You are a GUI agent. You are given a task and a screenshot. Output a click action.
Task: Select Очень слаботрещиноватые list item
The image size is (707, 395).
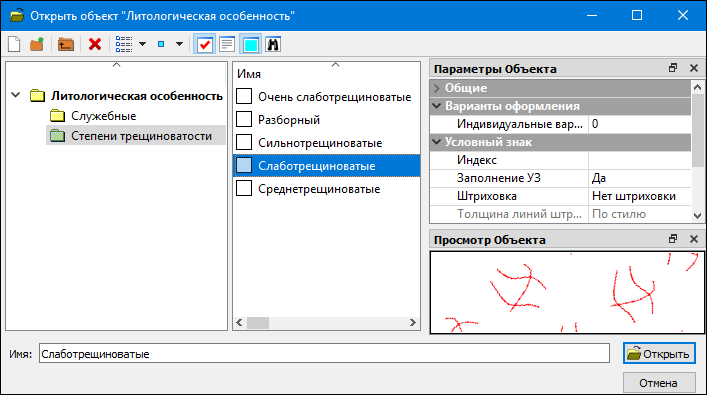coord(334,96)
